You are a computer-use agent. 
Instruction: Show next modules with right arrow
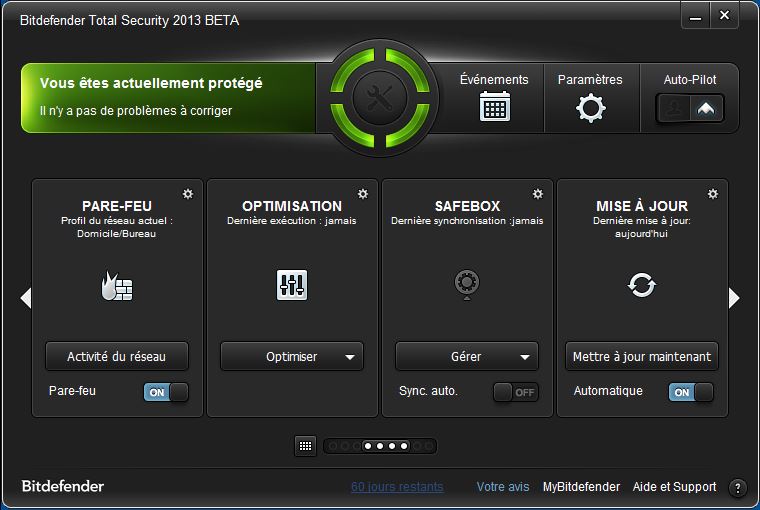(734, 298)
